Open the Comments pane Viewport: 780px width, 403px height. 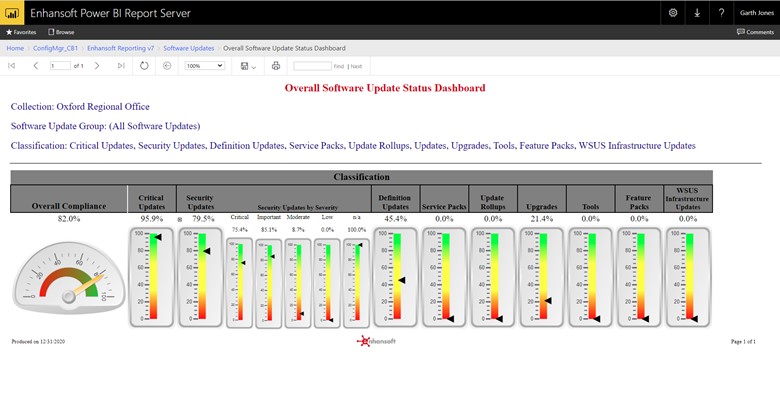tap(755, 32)
